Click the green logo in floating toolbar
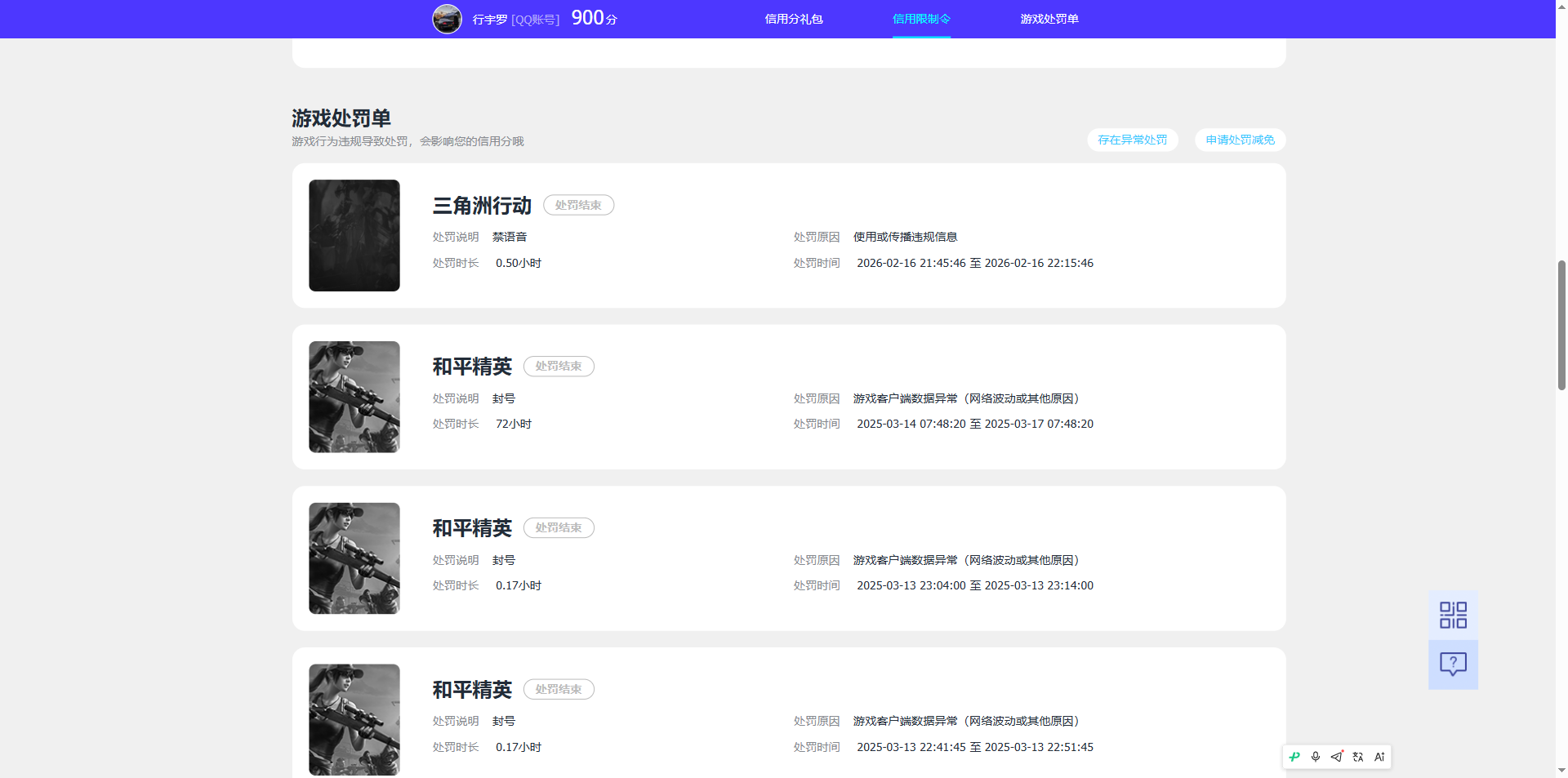The height and width of the screenshot is (778, 1568). pos(1294,757)
